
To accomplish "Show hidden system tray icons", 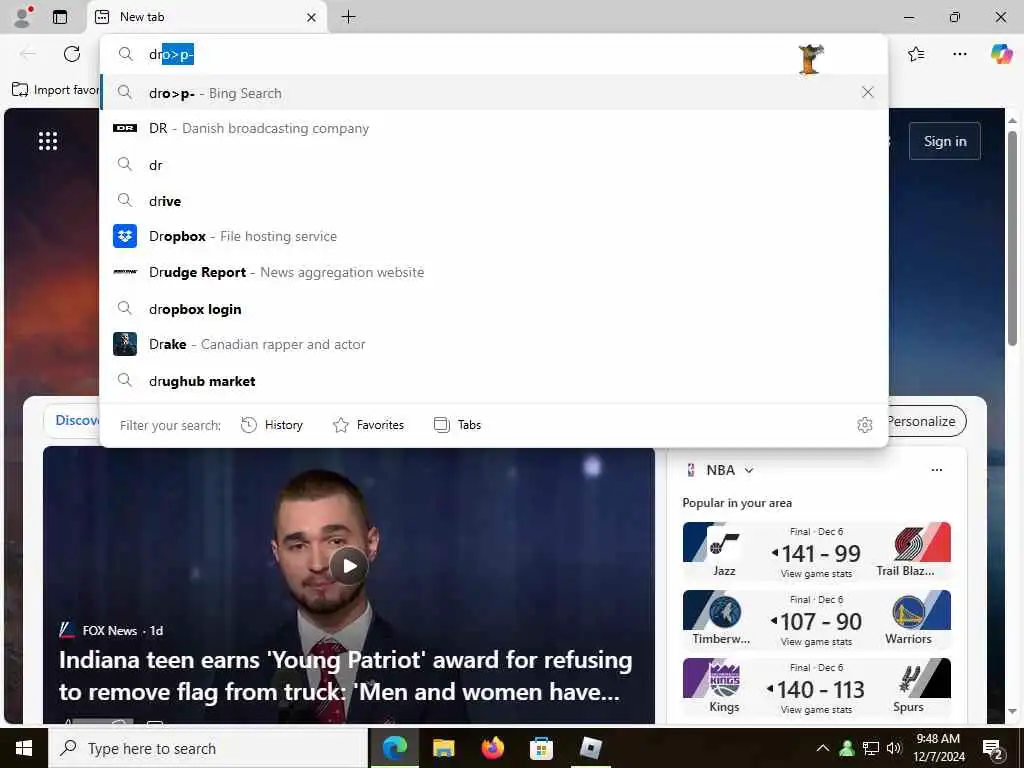I will pos(823,748).
